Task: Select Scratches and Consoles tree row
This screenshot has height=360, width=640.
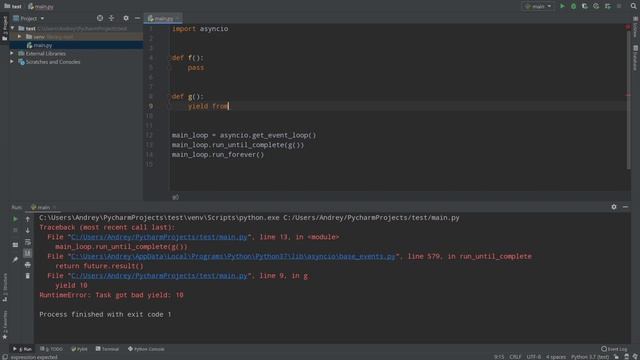Action: tap(76, 62)
